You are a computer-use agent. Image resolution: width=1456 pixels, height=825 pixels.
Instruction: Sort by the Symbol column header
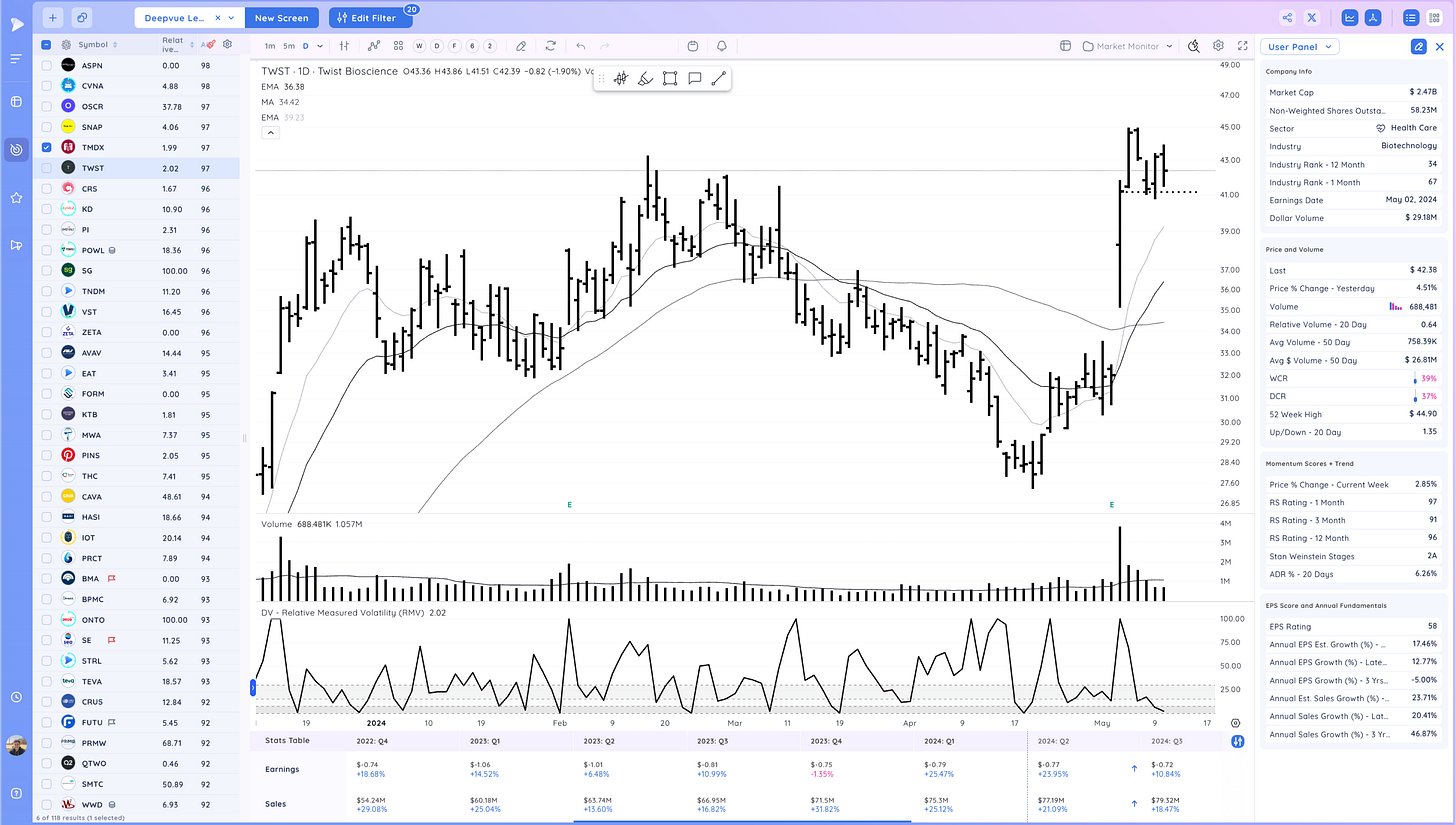click(98, 44)
